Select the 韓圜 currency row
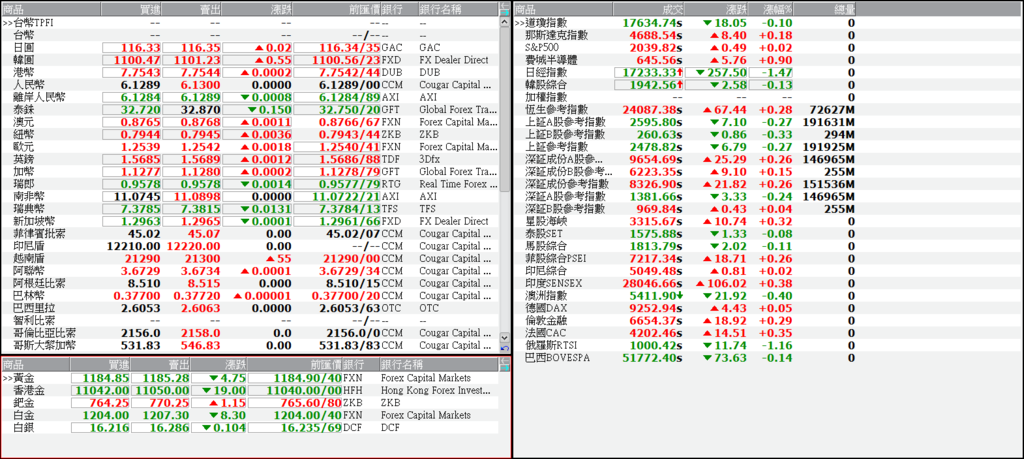 click(x=250, y=59)
